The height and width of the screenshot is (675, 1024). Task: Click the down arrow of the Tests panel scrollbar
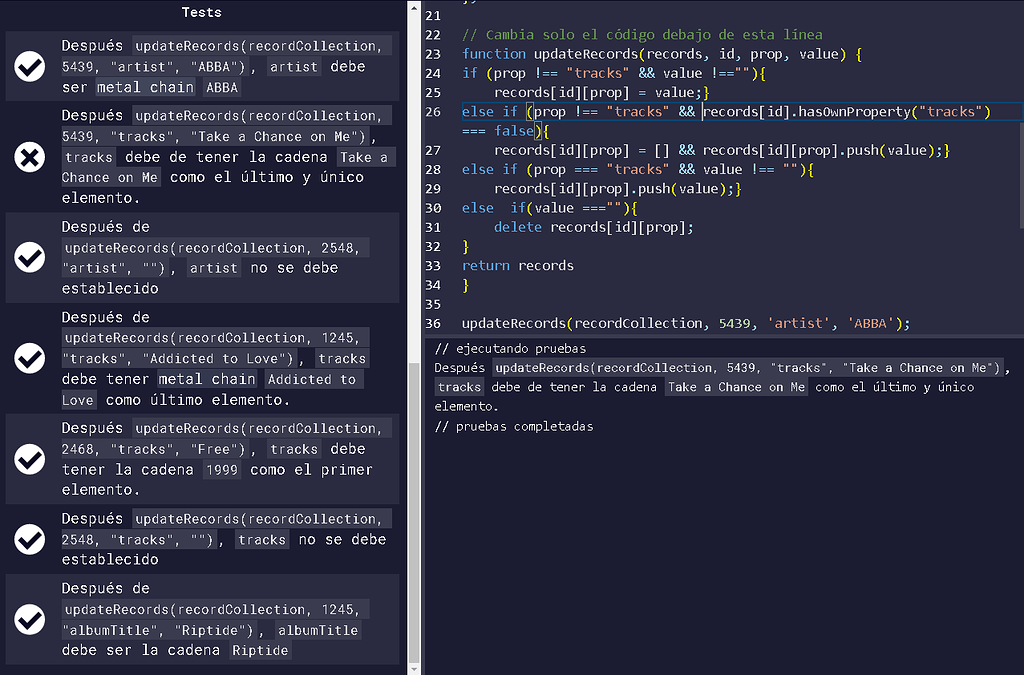click(412, 666)
